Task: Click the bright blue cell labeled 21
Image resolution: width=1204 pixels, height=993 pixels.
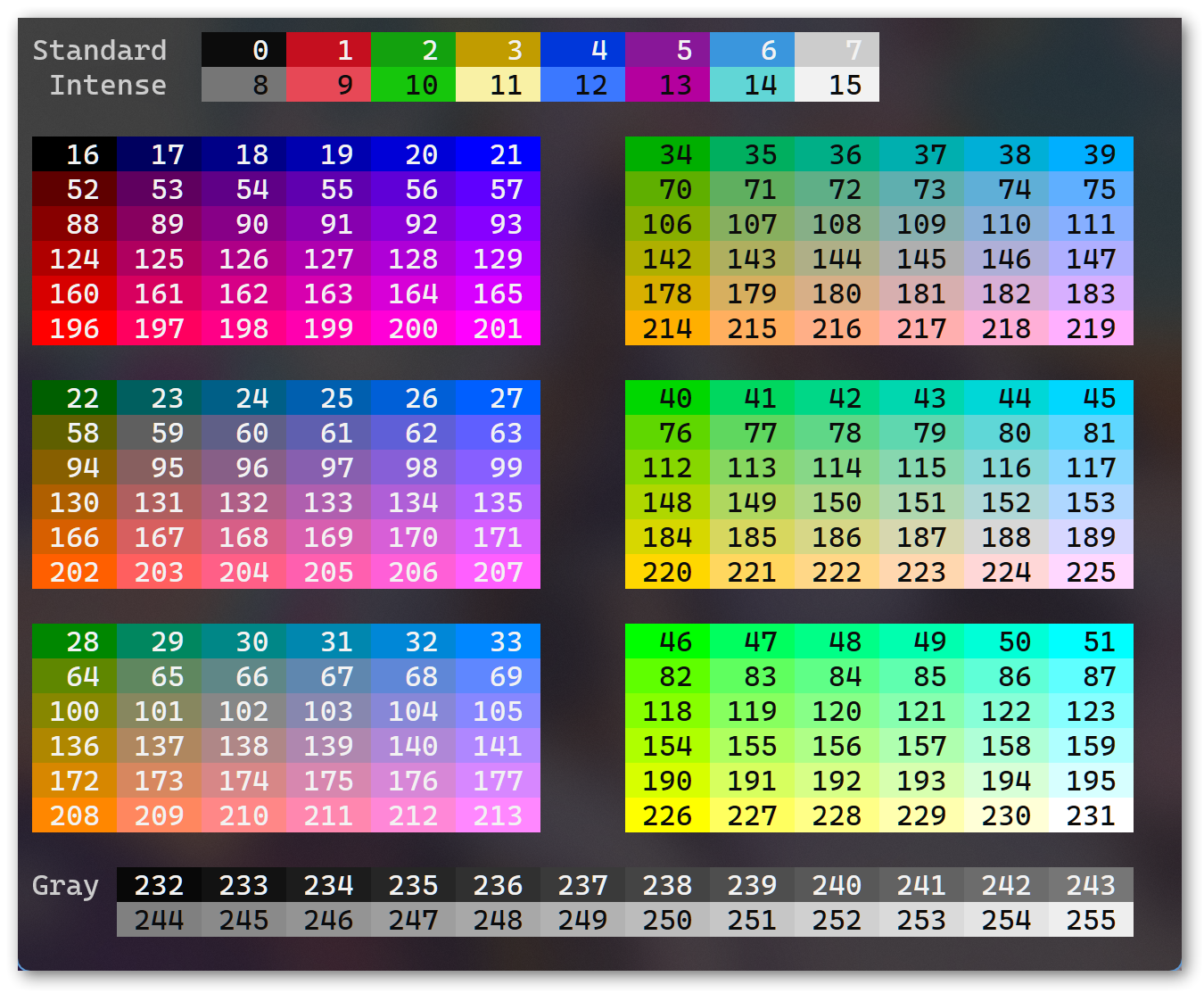Action: (x=498, y=154)
